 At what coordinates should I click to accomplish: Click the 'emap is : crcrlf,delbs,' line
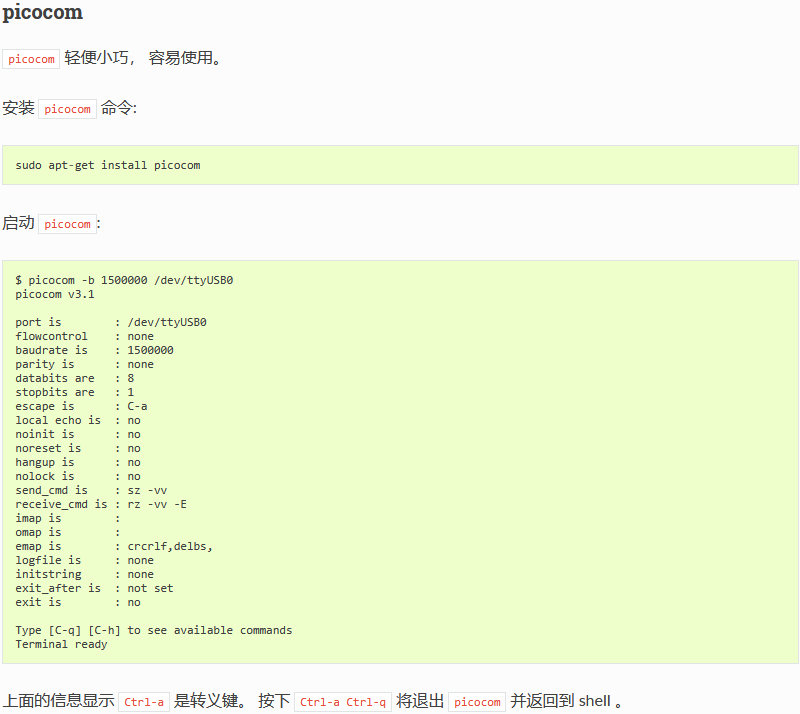[114, 547]
